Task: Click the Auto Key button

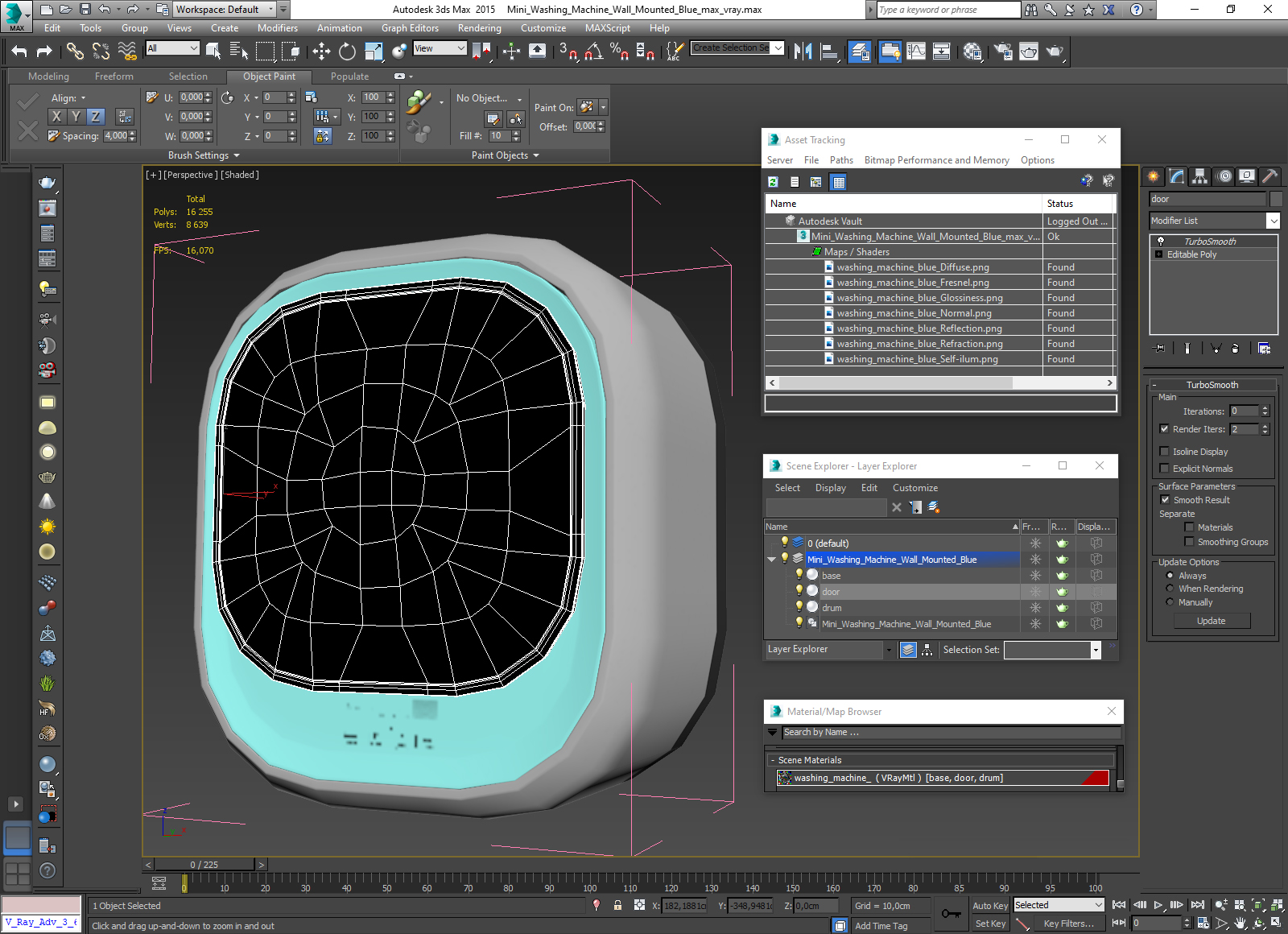Action: click(990, 906)
